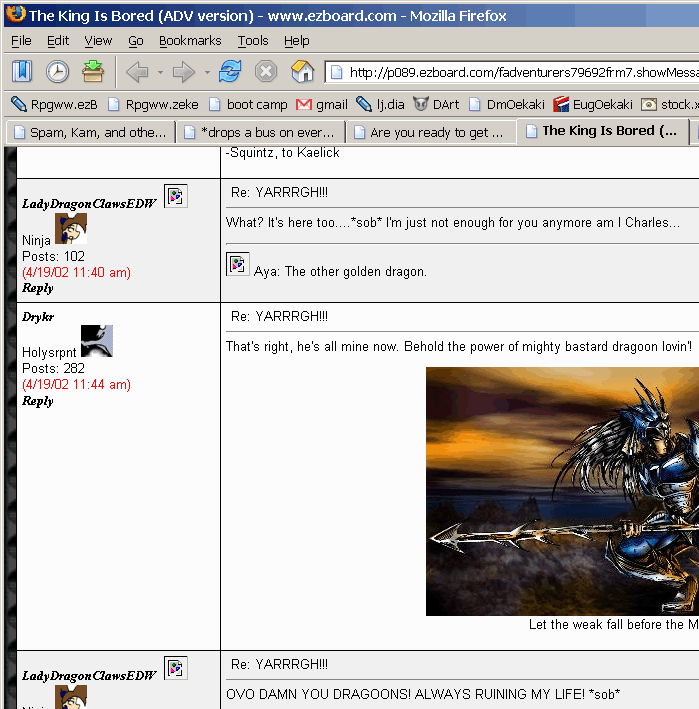Open the DmOekaki bookmark

click(x=507, y=104)
